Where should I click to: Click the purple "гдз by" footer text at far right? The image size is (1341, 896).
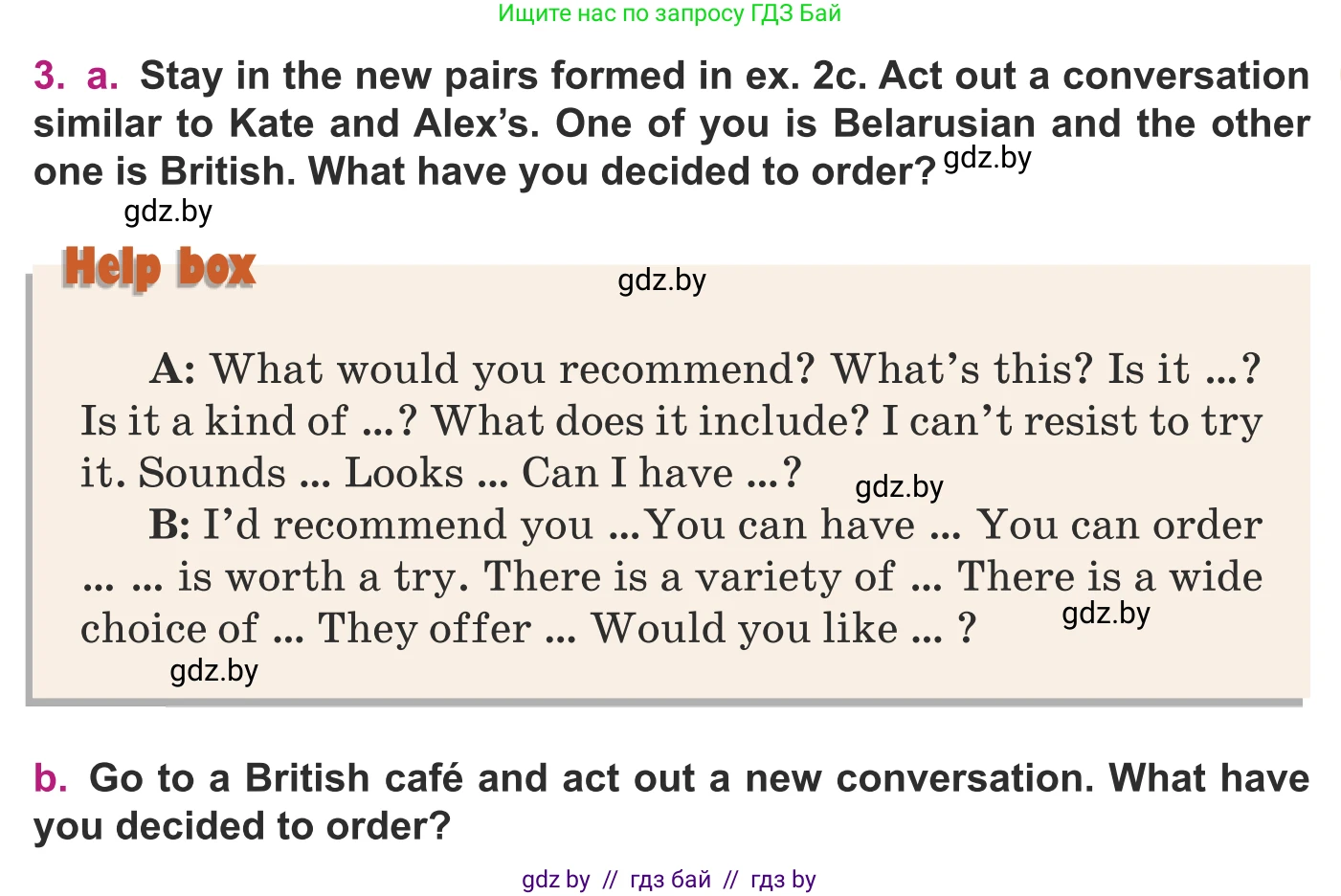point(783,880)
